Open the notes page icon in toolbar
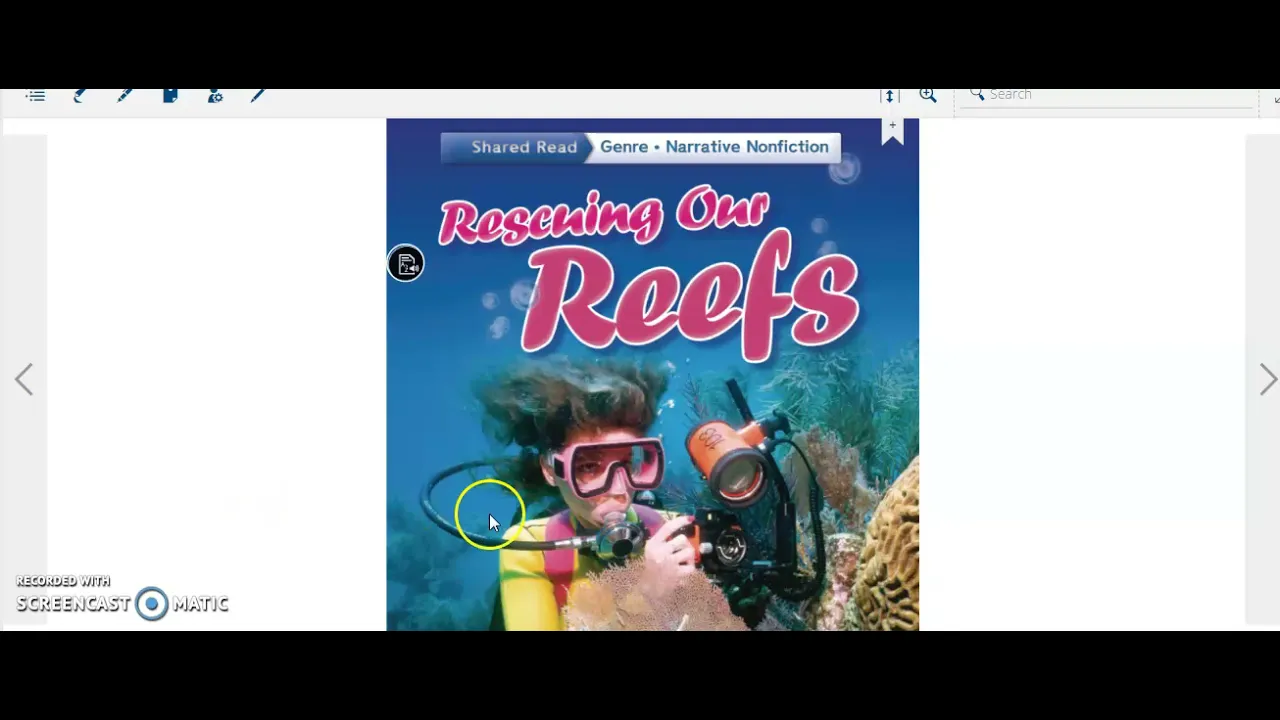 [171, 96]
